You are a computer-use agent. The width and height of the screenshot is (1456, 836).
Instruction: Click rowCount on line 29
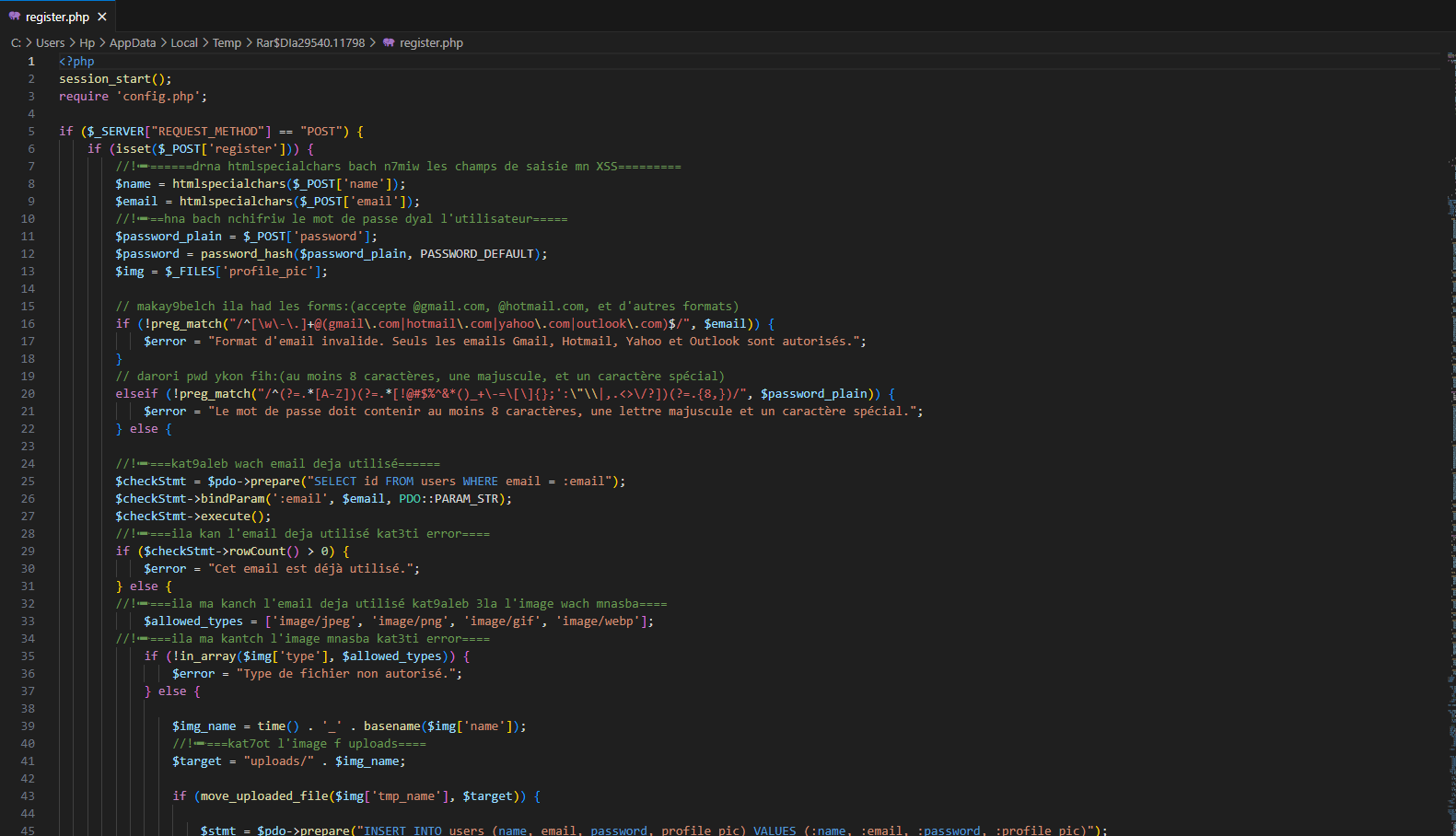[x=257, y=552]
